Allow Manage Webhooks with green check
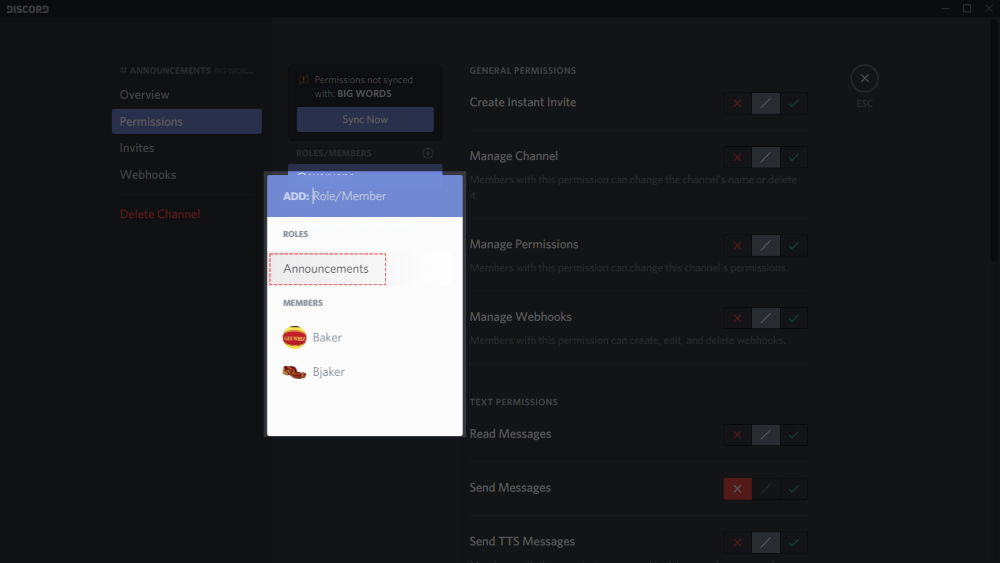Viewport: 1000px width, 563px height. 793,318
